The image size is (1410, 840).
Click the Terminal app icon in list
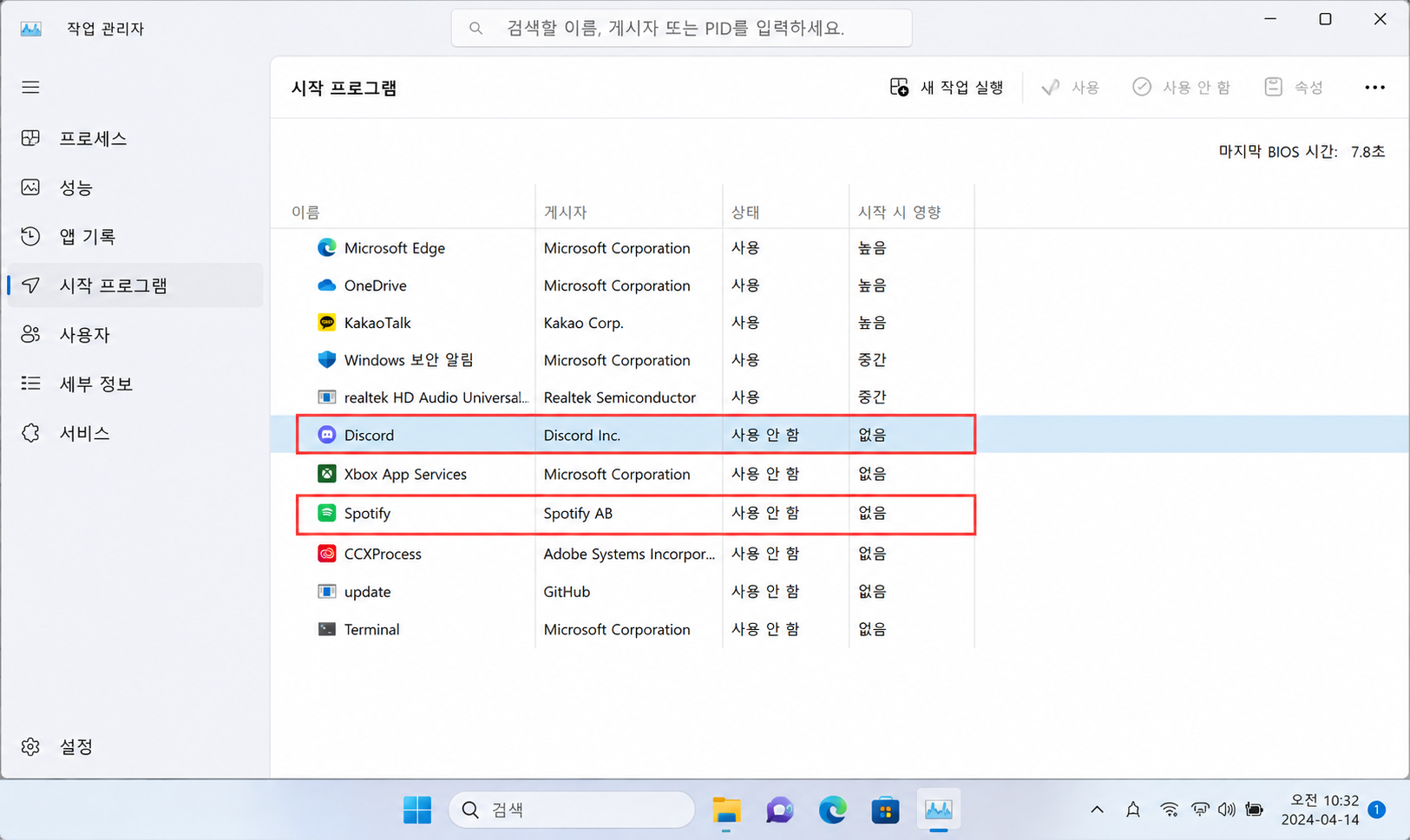click(x=326, y=629)
